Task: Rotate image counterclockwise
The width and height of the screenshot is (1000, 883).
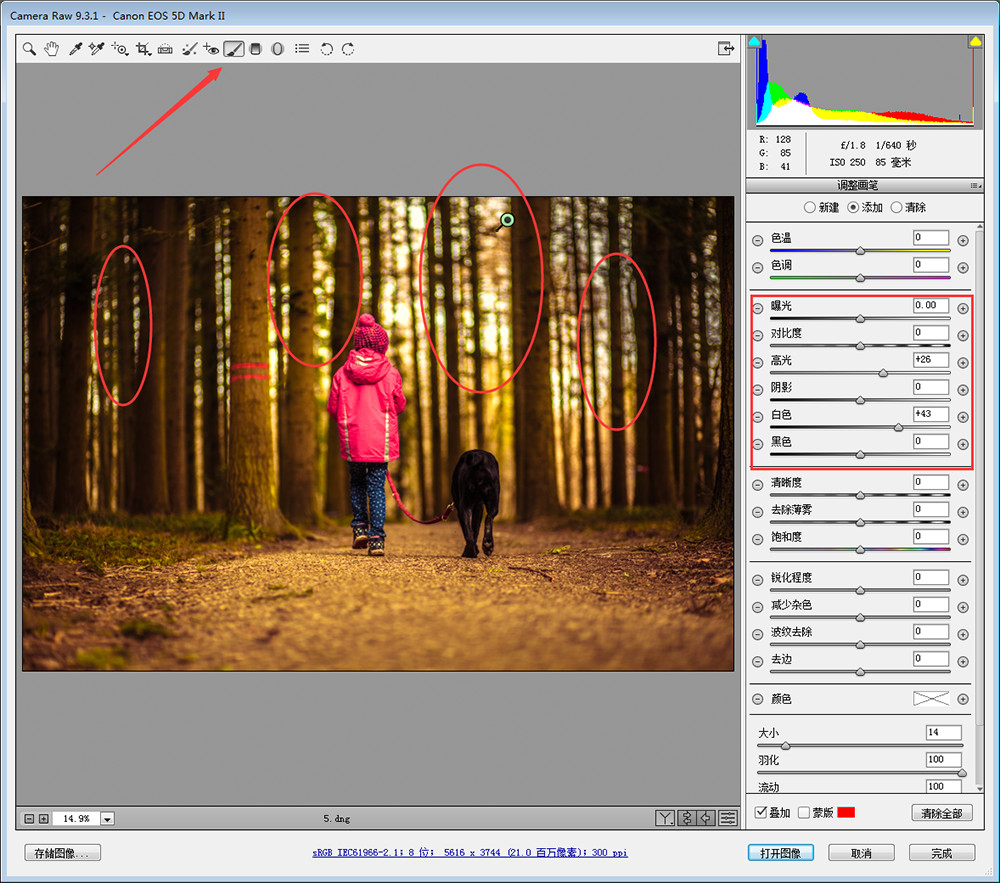Action: (327, 49)
